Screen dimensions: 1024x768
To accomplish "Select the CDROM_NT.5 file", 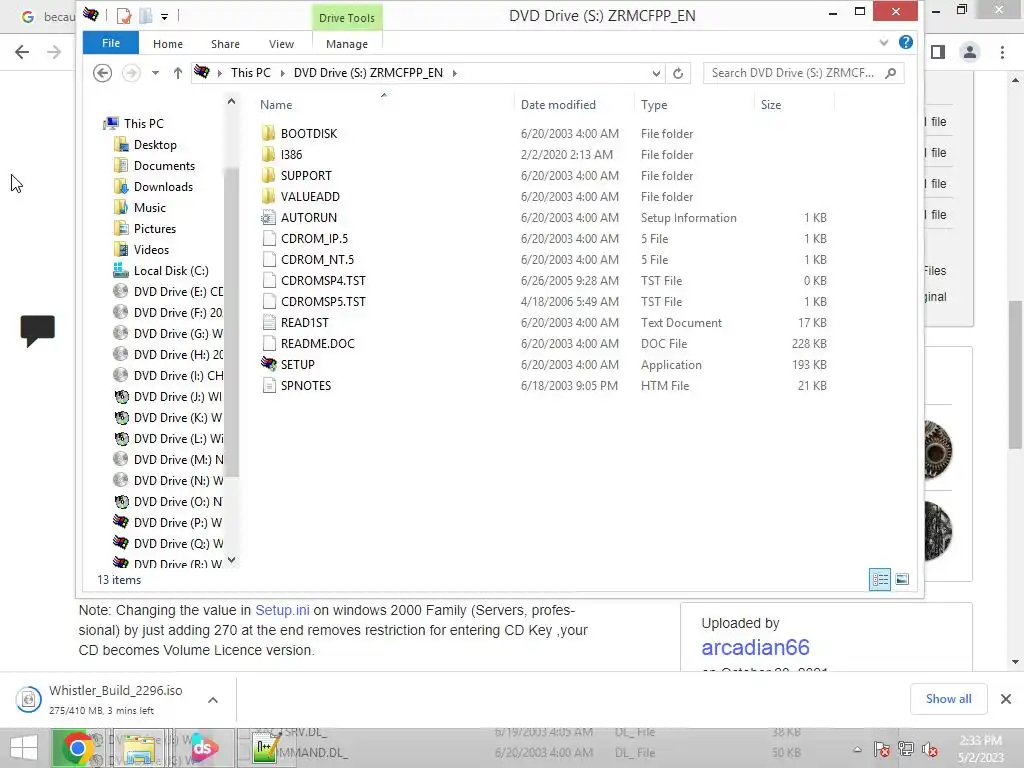I will point(317,259).
